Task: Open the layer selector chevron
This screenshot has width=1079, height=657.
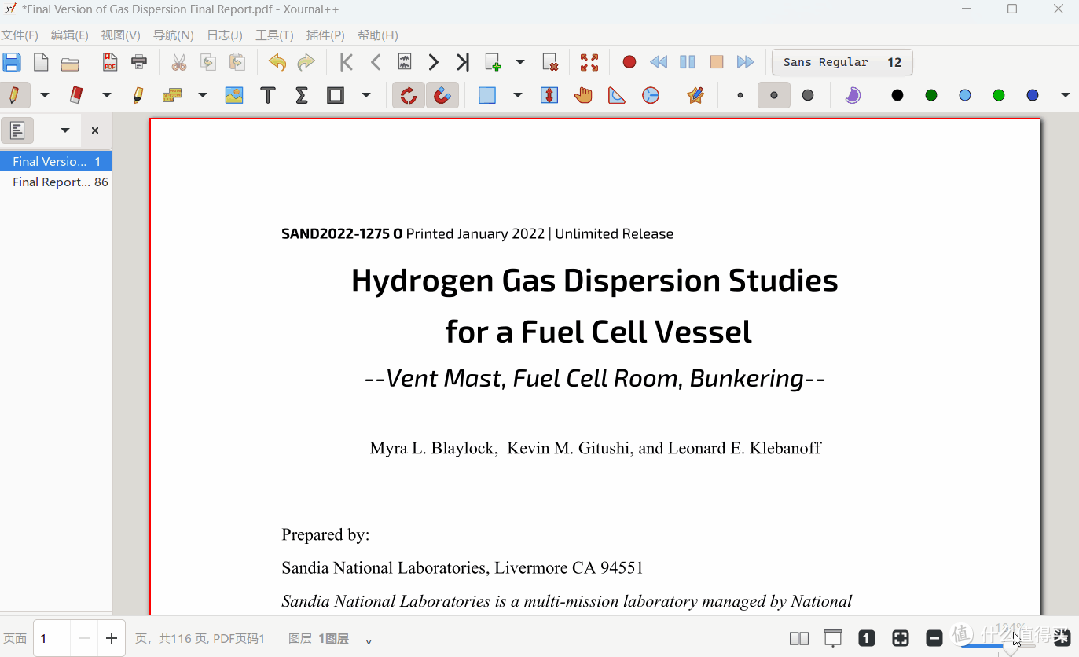Action: coord(369,640)
